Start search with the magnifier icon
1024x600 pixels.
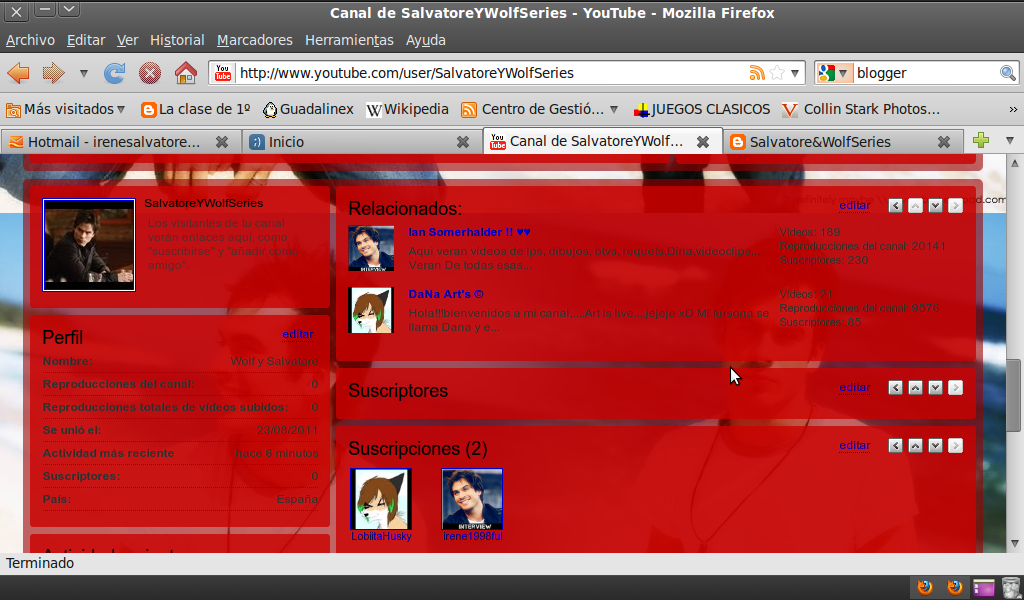click(1008, 72)
